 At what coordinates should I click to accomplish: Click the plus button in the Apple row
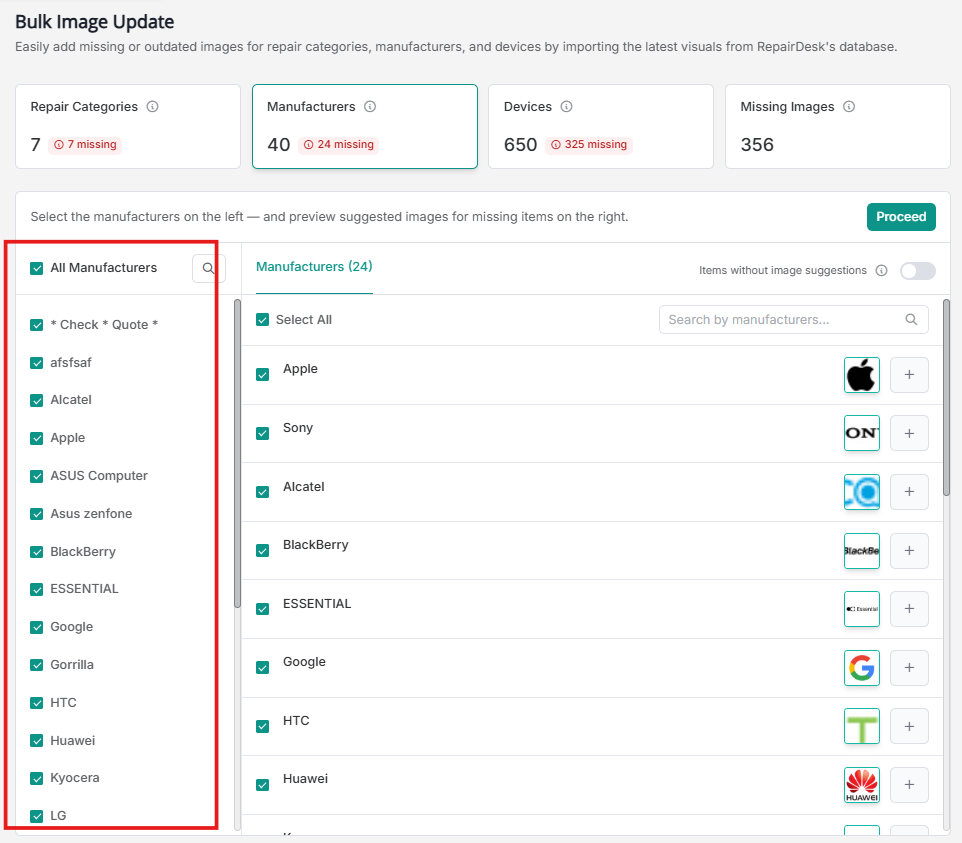(909, 376)
